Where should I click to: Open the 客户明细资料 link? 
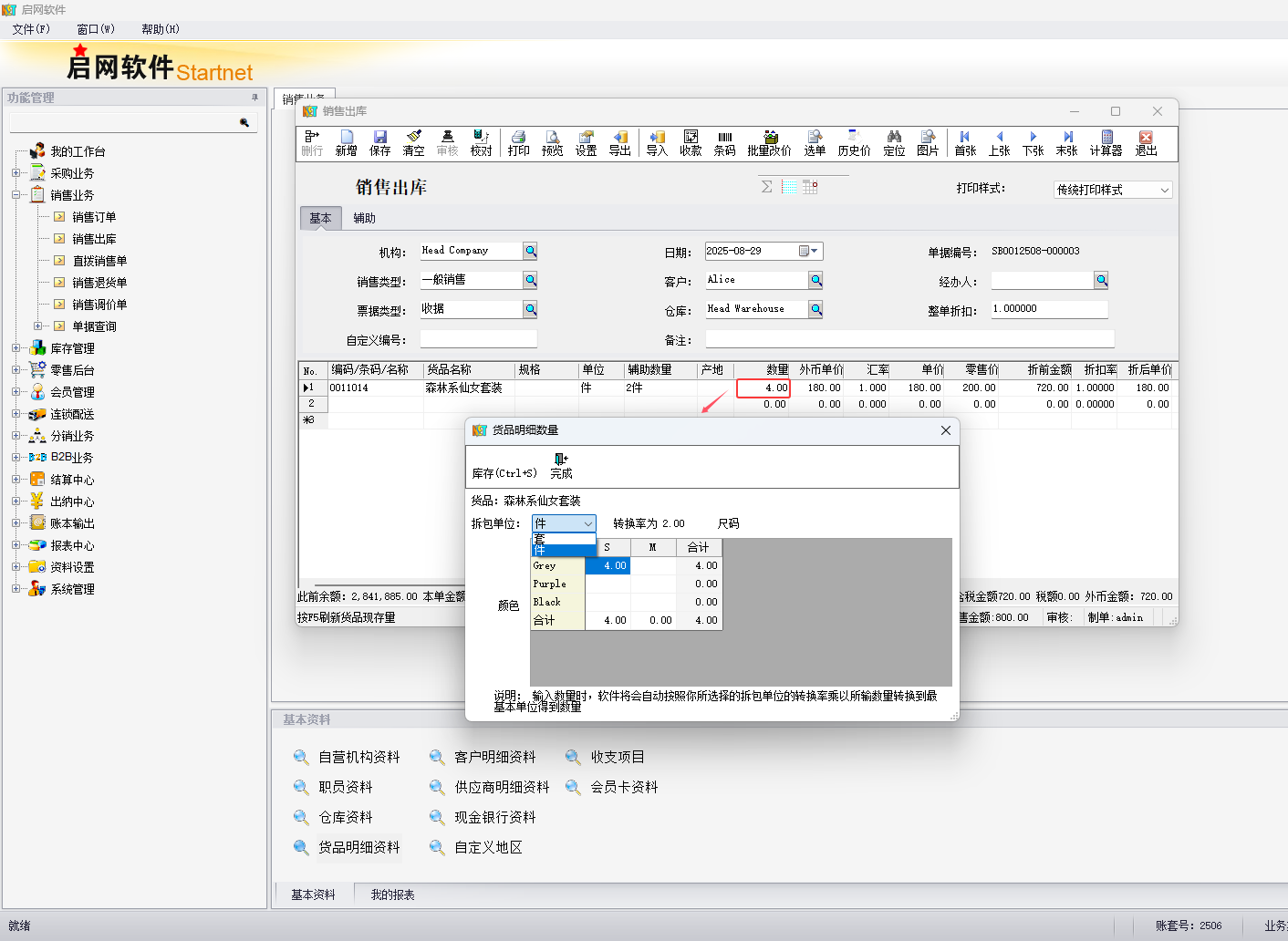pos(495,757)
